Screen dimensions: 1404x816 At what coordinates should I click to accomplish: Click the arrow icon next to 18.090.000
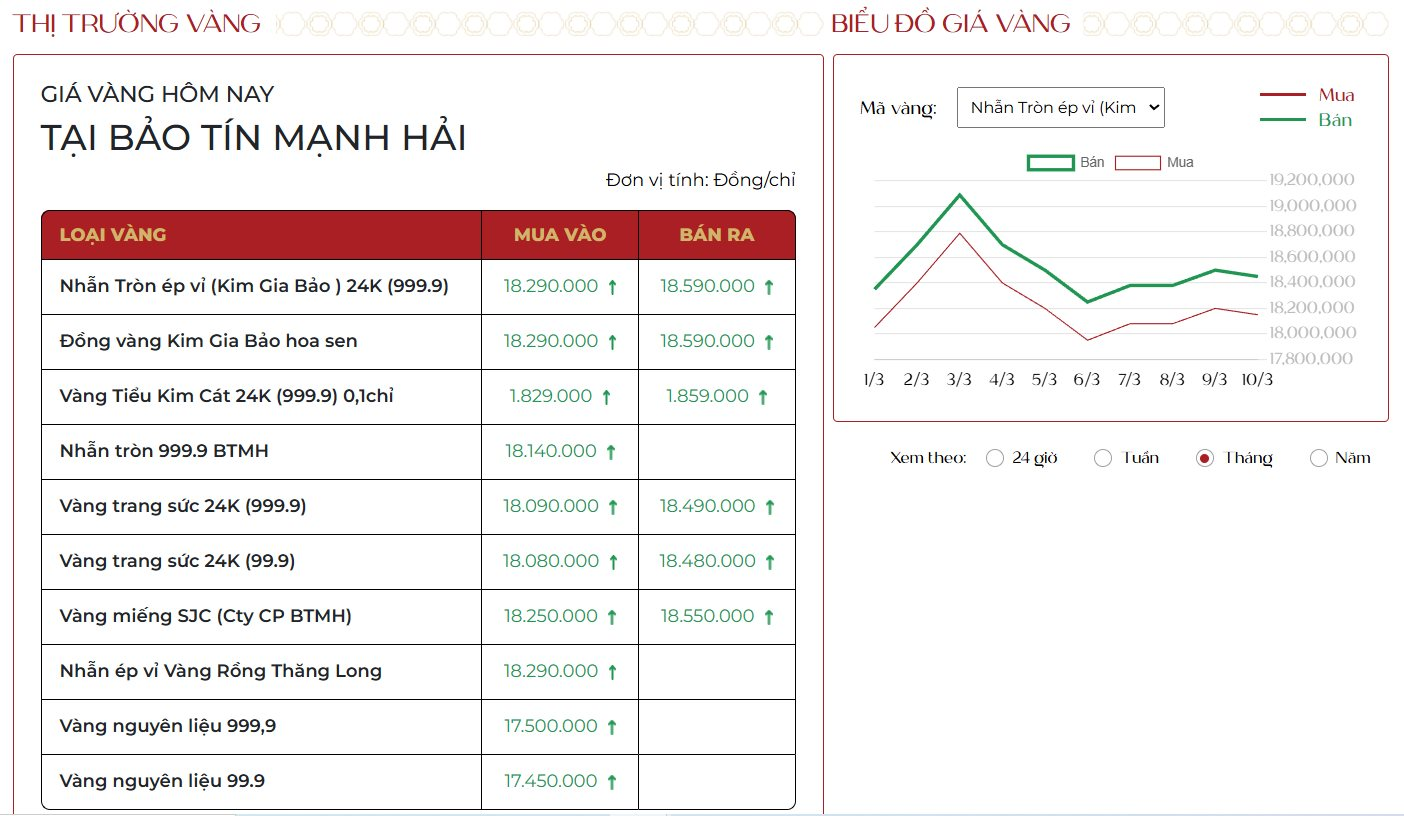(x=613, y=506)
